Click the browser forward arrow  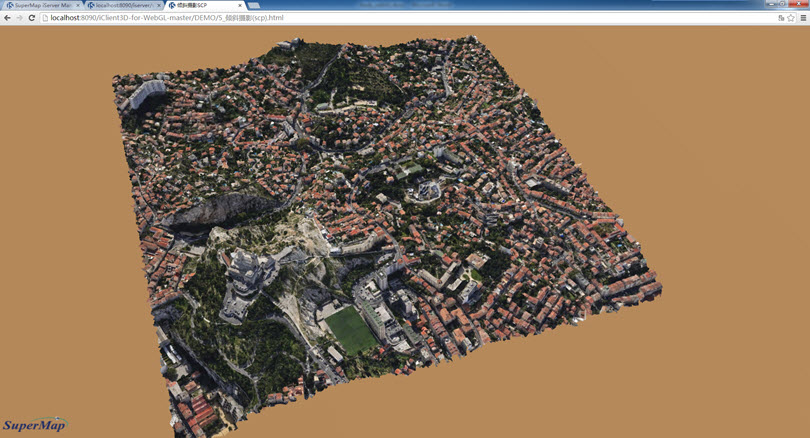coord(19,18)
